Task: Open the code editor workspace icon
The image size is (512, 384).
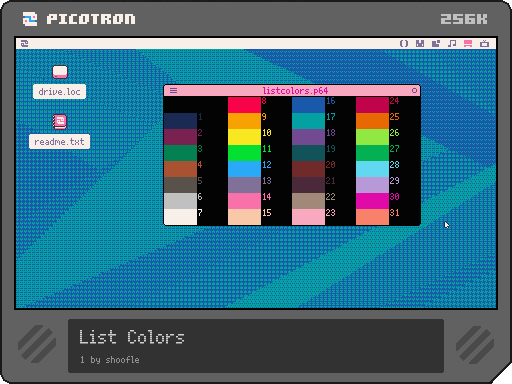Action: 404,43
